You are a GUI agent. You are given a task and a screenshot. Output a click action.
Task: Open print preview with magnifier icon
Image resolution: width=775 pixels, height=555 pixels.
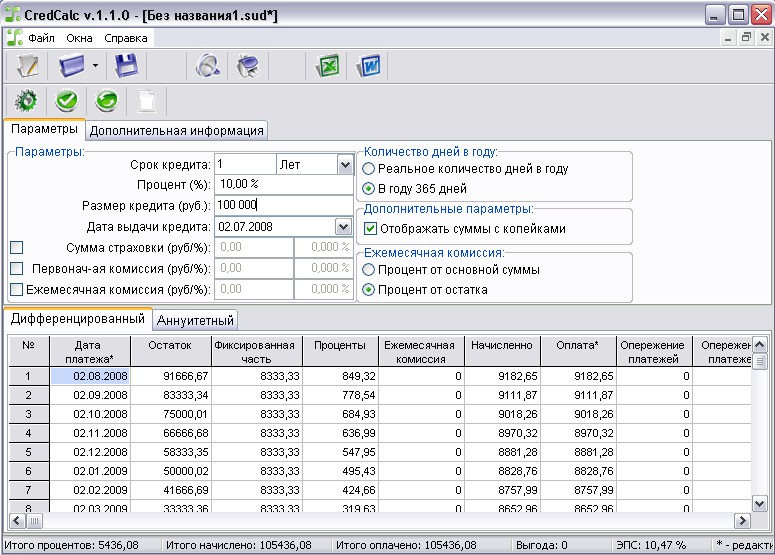[x=207, y=67]
